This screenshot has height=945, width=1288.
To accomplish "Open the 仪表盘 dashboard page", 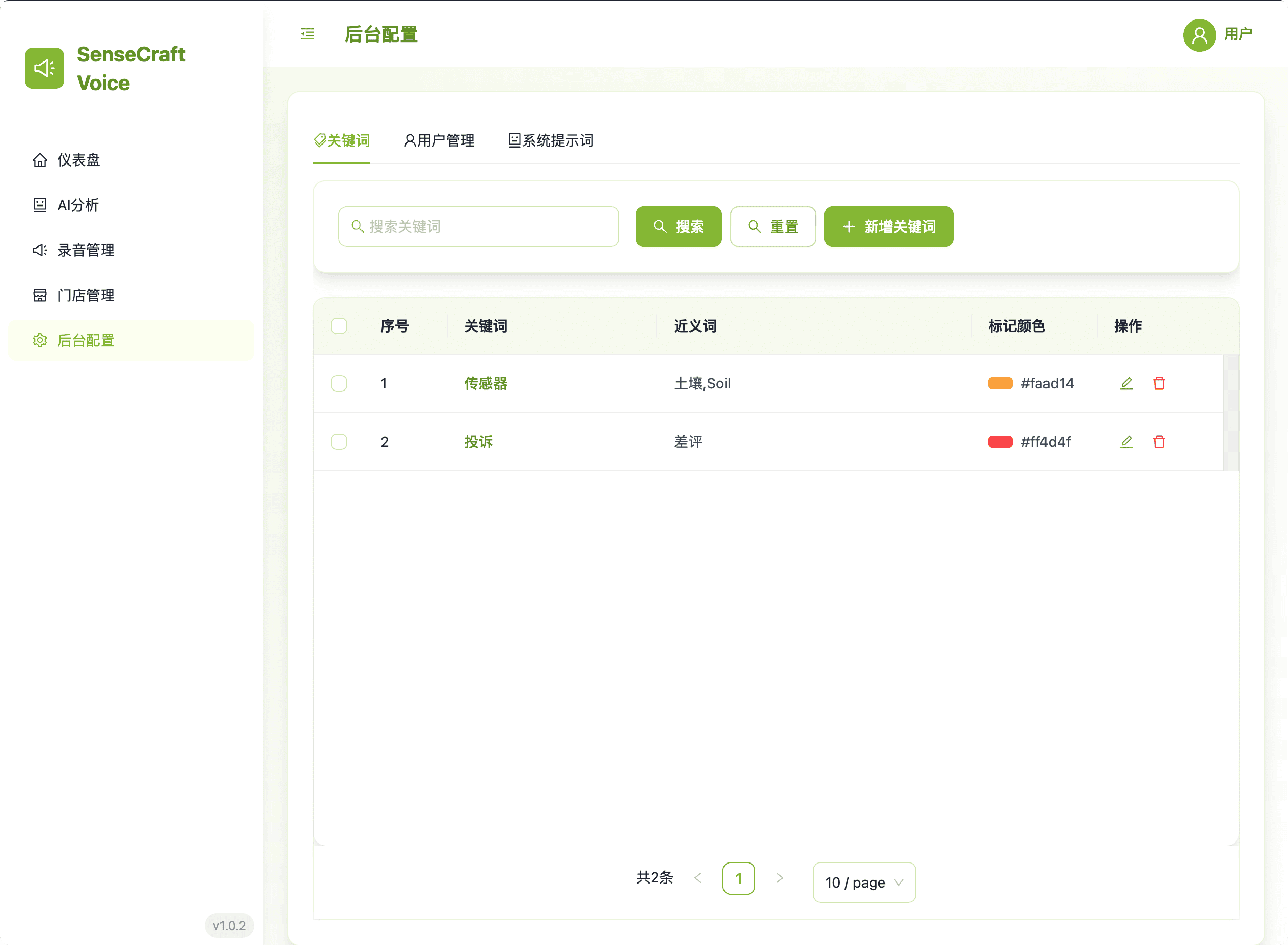I will tap(78, 160).
